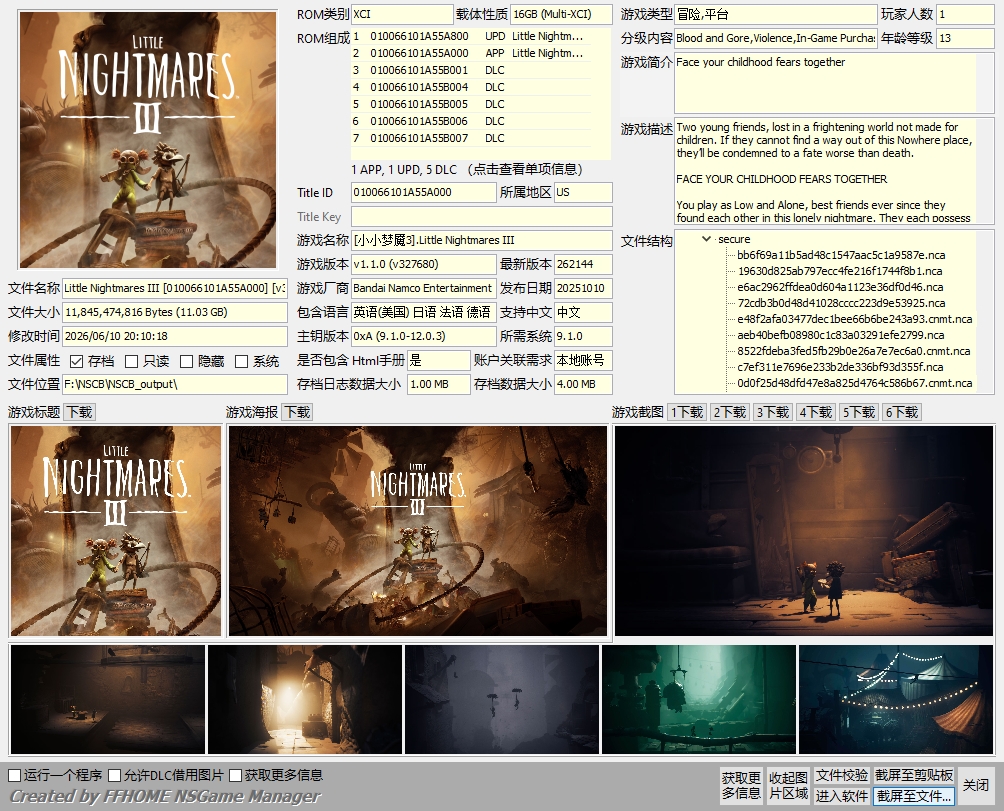Viewport: 1004px width, 811px height.
Task: Click the 收起图片区域 button
Action: coord(788,785)
